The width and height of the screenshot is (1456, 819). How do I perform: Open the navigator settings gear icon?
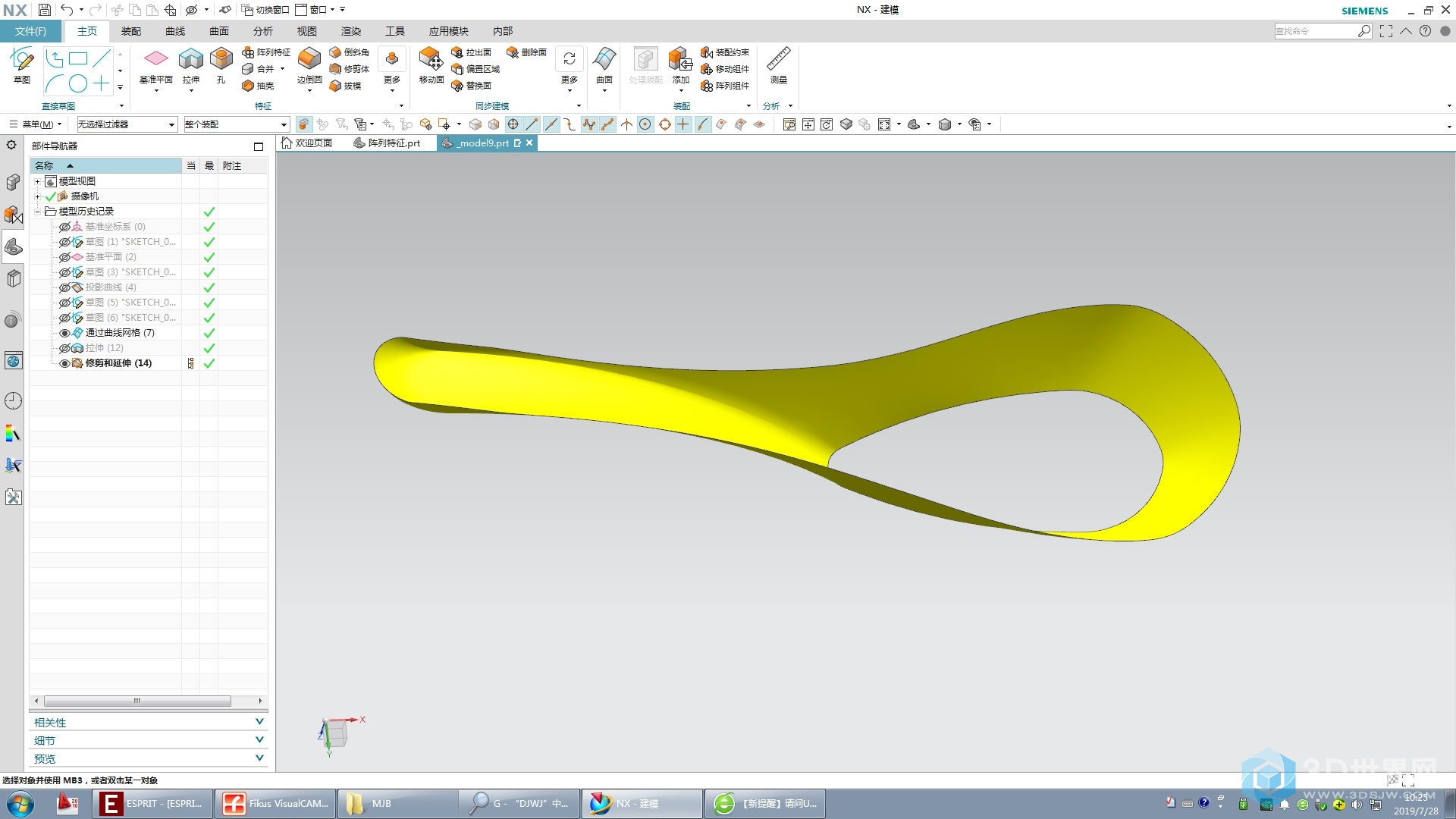pos(11,145)
